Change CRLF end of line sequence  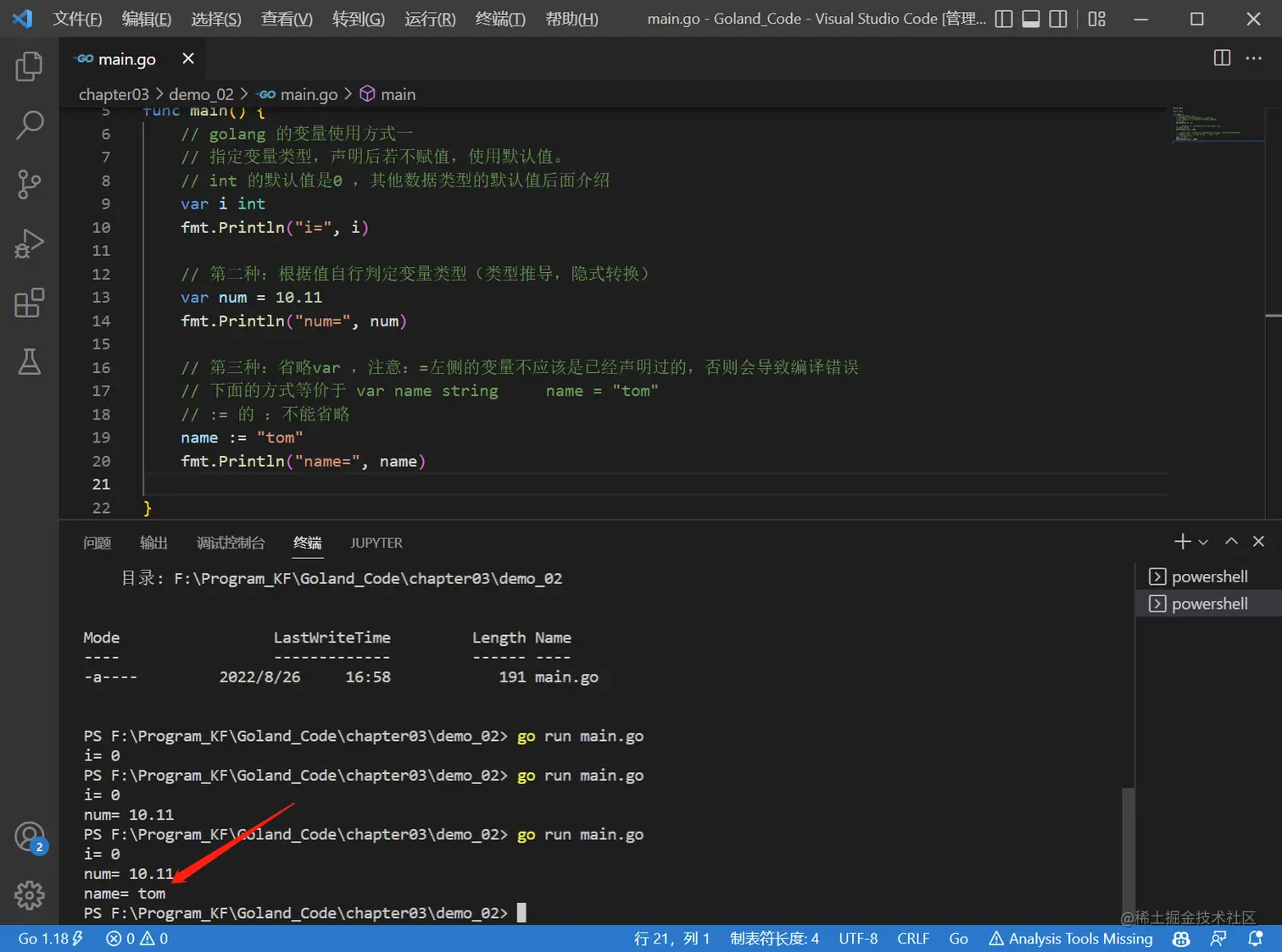coord(913,938)
